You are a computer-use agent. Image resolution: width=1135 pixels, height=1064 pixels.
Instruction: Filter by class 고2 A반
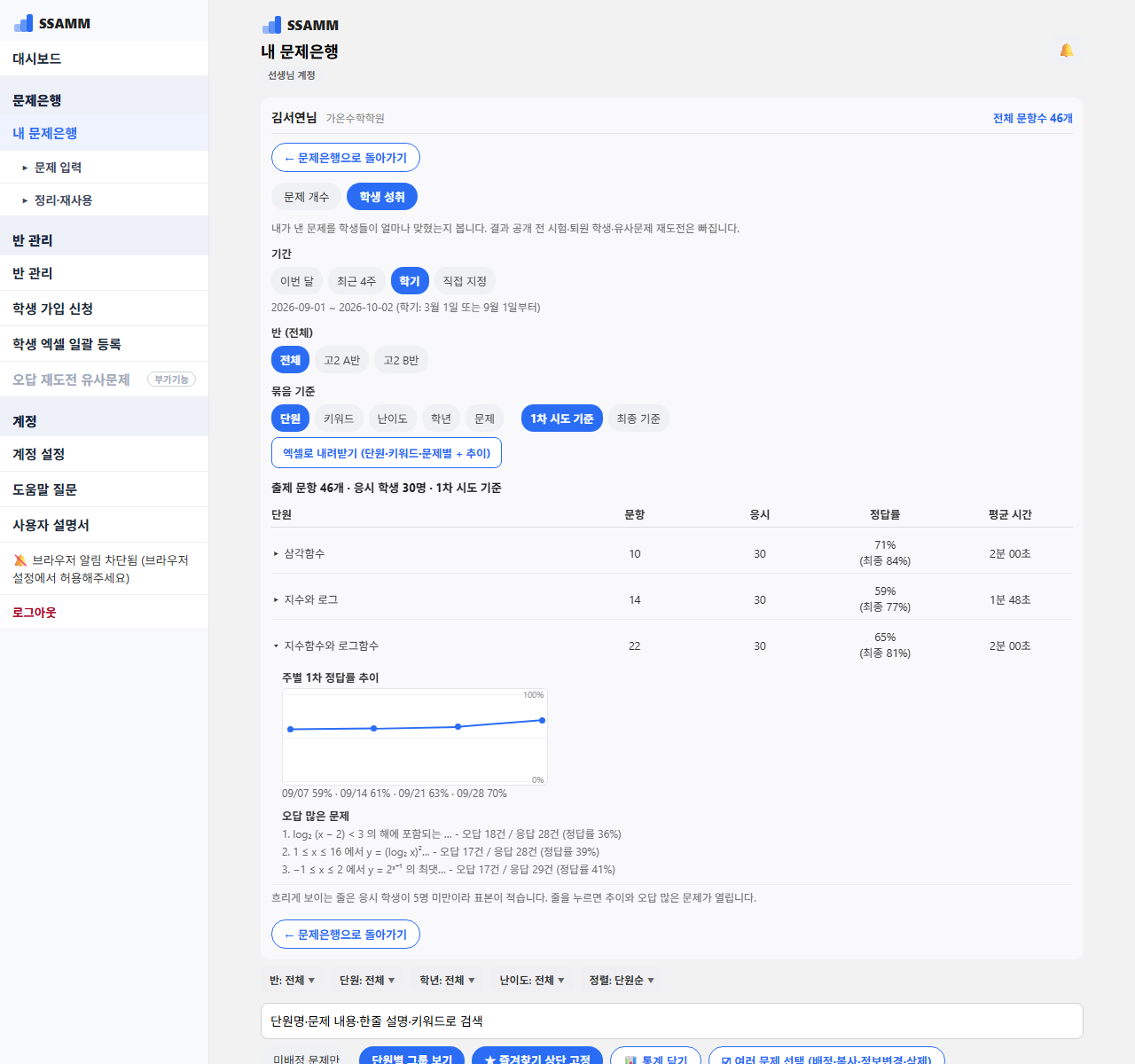(x=341, y=360)
